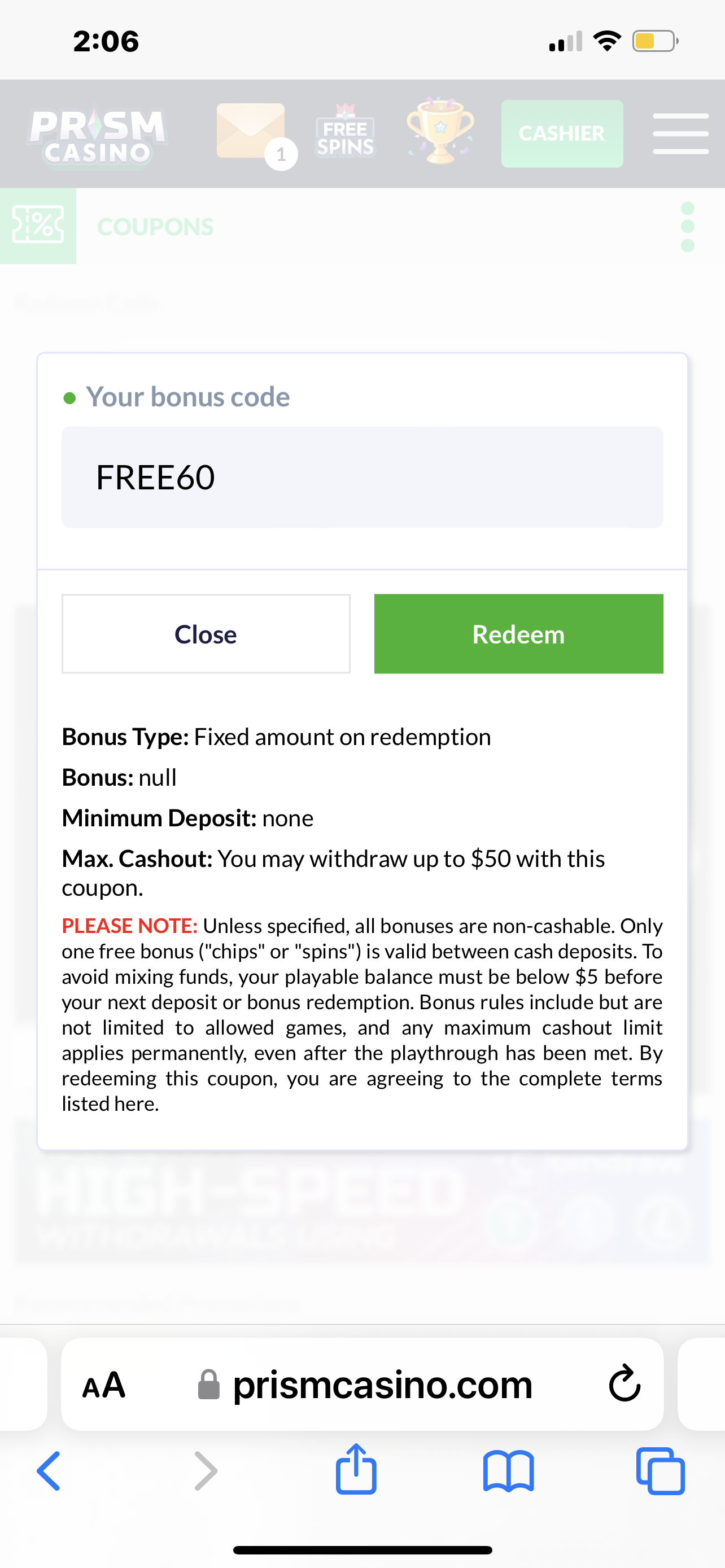Image resolution: width=725 pixels, height=1568 pixels.
Task: Go back in Safari history
Action: [x=49, y=1470]
